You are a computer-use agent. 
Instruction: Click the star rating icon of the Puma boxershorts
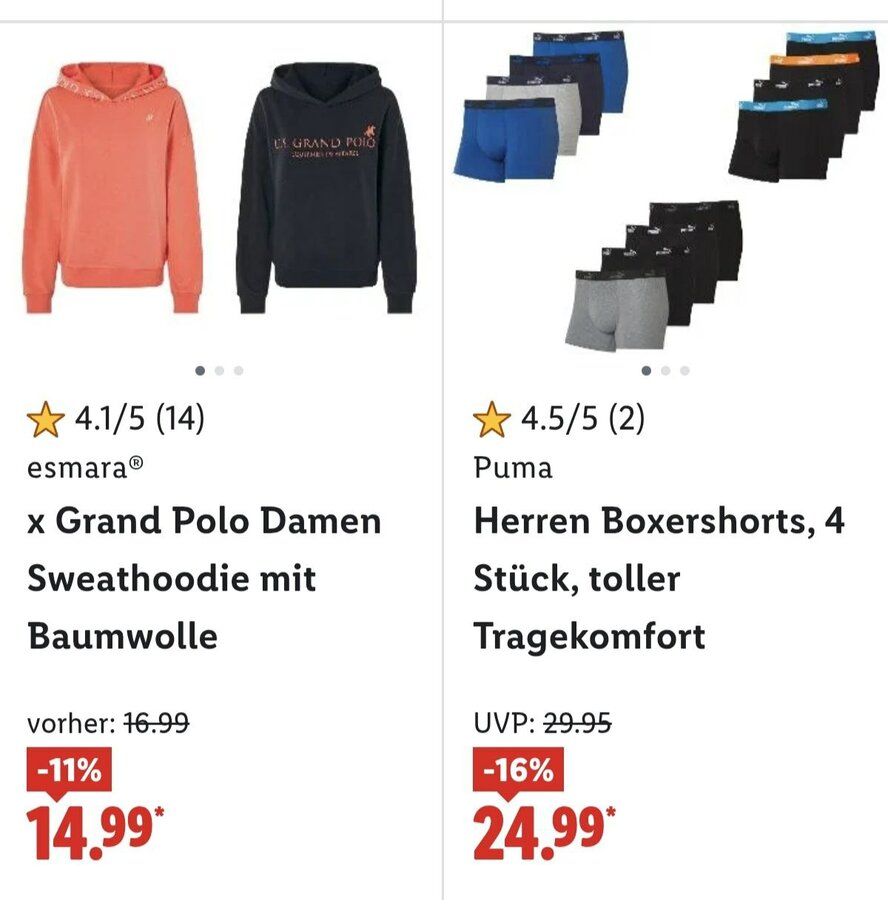(492, 420)
